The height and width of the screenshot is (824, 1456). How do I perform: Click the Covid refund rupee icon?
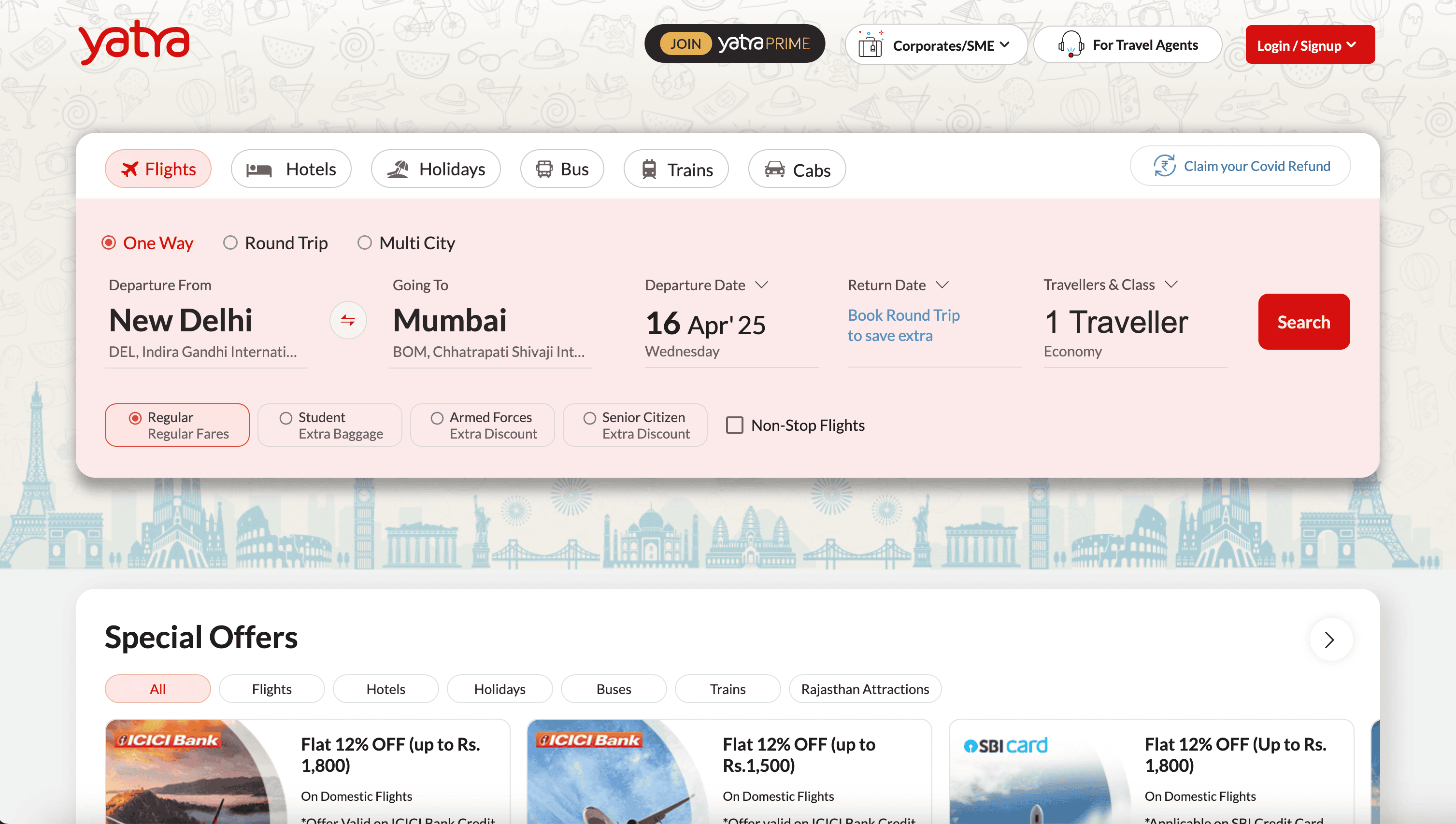point(1164,166)
